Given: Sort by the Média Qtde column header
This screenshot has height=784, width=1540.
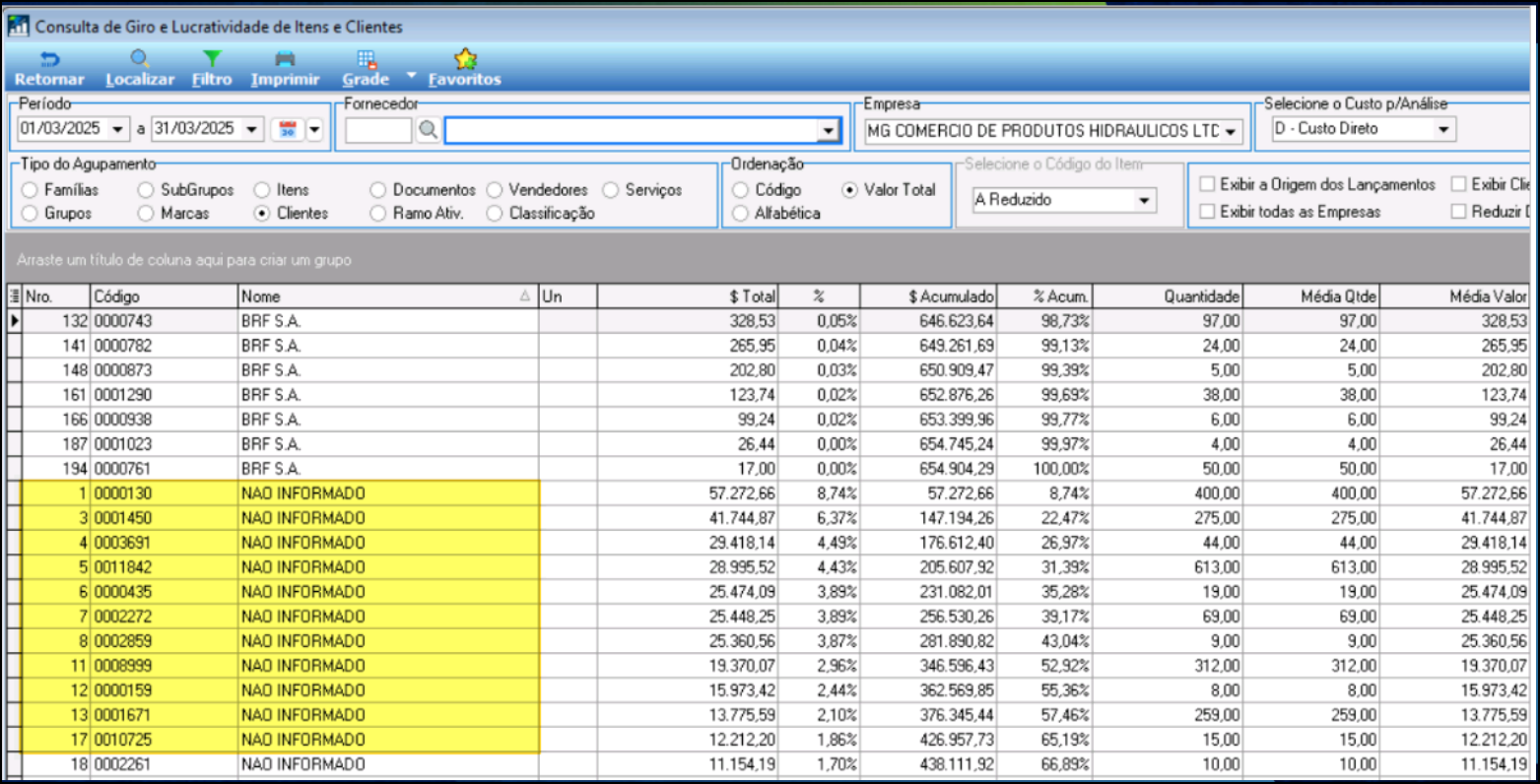Looking at the screenshot, I should [x=1310, y=296].
